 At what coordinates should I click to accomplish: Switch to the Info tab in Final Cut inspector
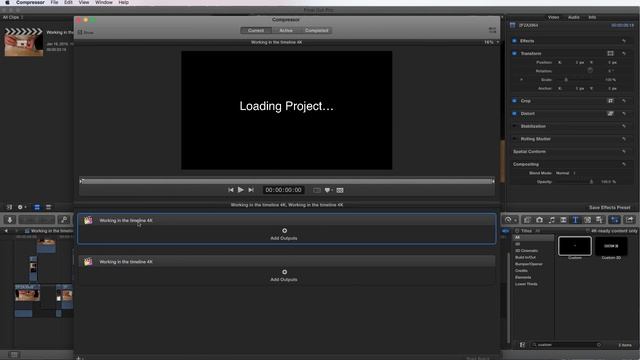592,18
